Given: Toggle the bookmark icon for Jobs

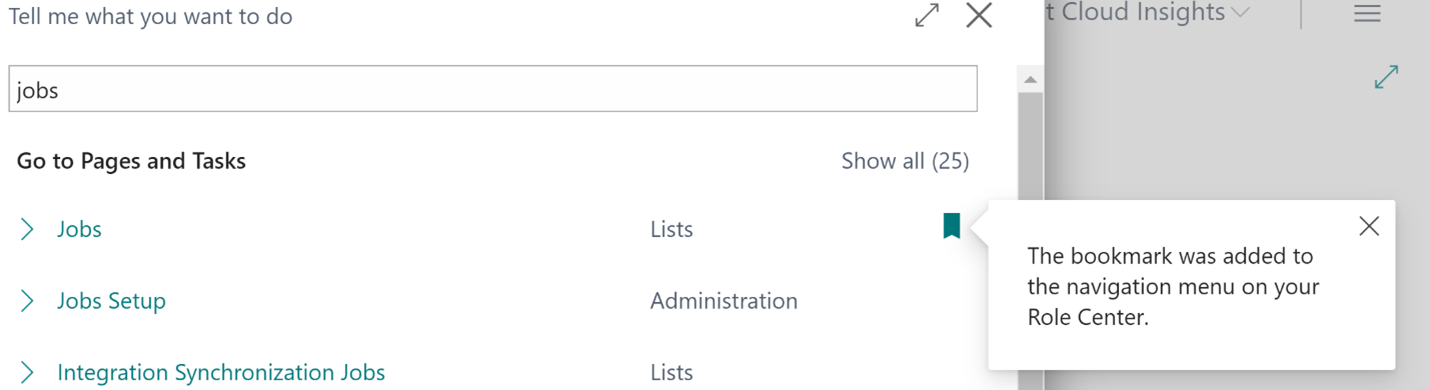Looking at the screenshot, I should 951,227.
